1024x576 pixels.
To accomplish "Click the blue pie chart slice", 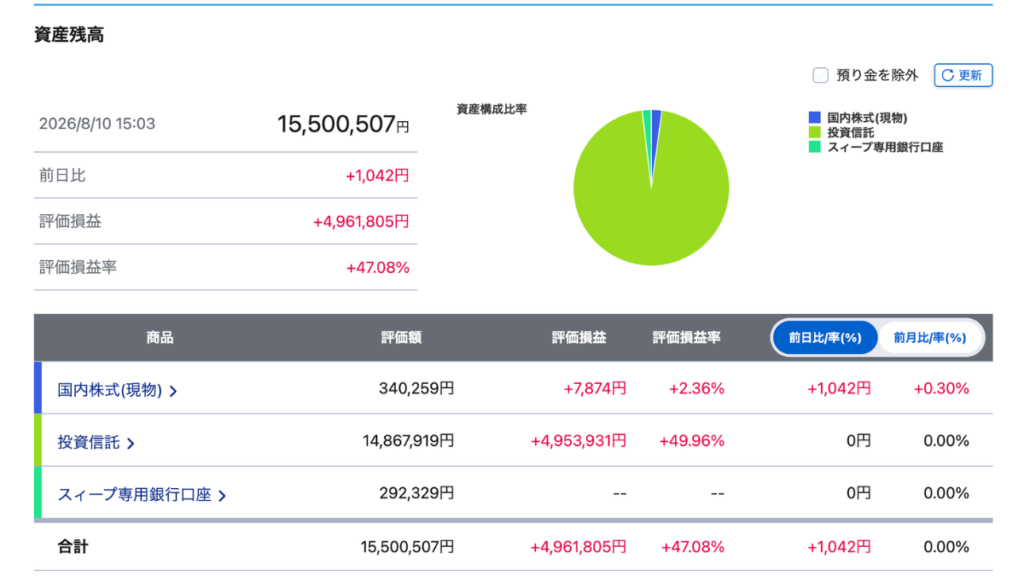I will tap(655, 137).
